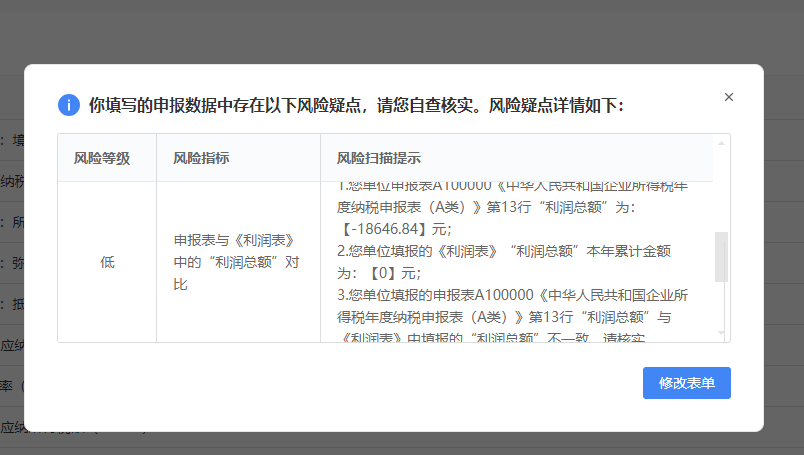Select the 低 risk level cell
The width and height of the screenshot is (804, 455).
107,262
